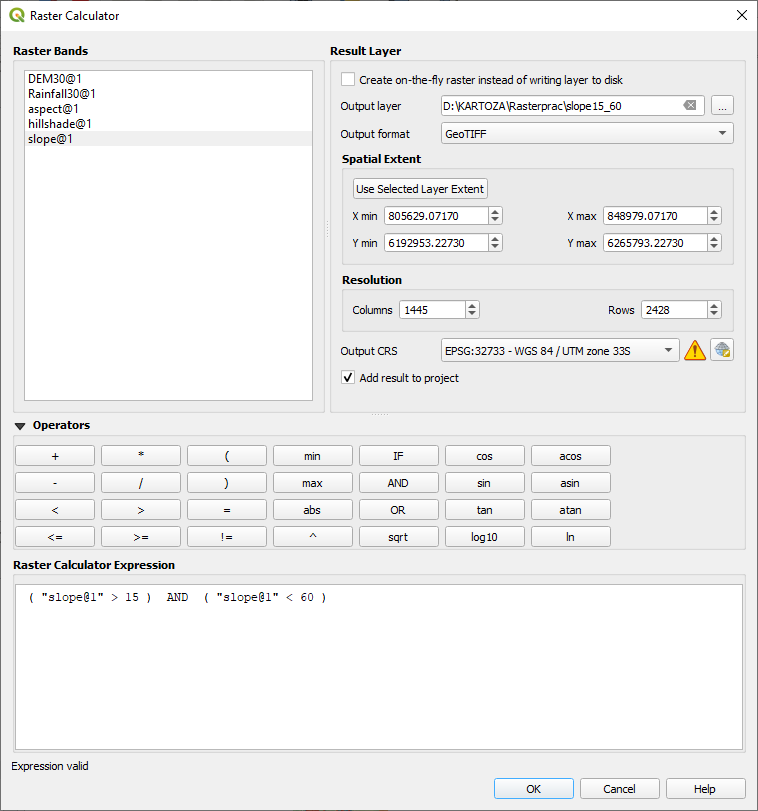Insert the greater-than-or-equal operator
The width and height of the screenshot is (758, 811).
[141, 537]
